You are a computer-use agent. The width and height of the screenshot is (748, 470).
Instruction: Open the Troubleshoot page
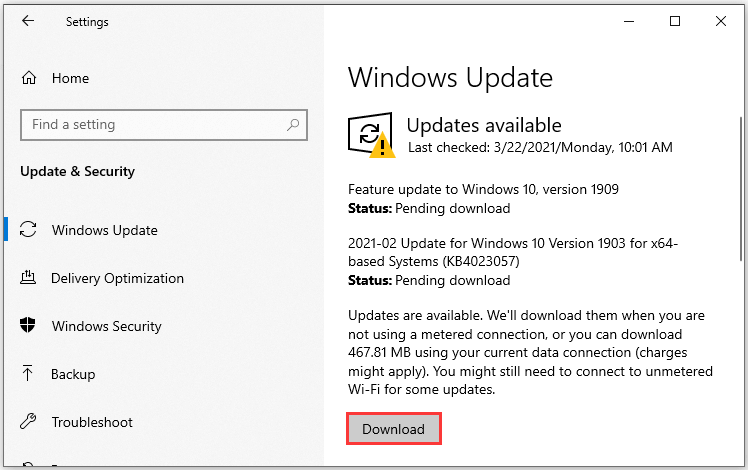[x=92, y=422]
